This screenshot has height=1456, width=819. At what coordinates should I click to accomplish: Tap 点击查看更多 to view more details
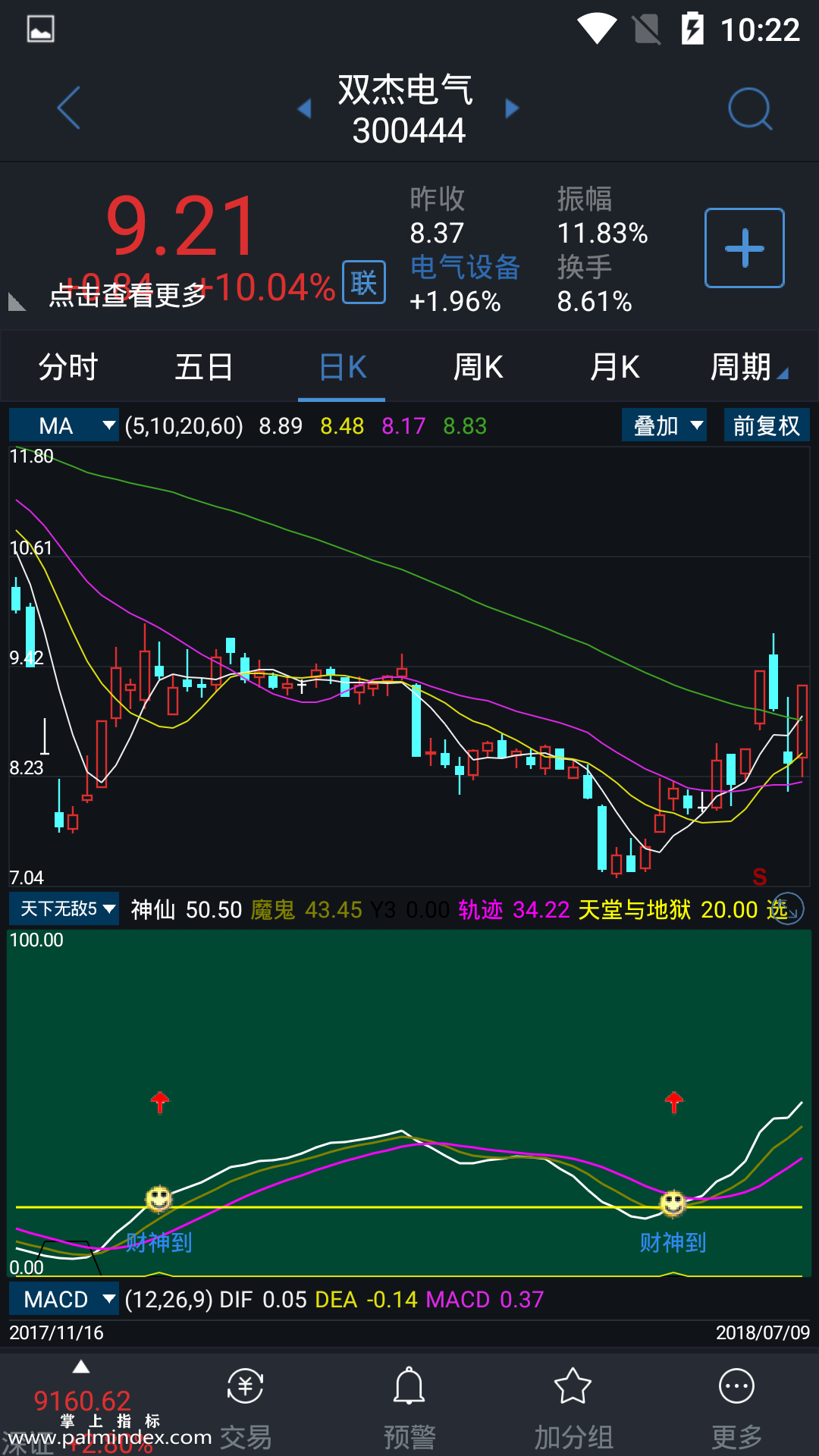(x=127, y=295)
